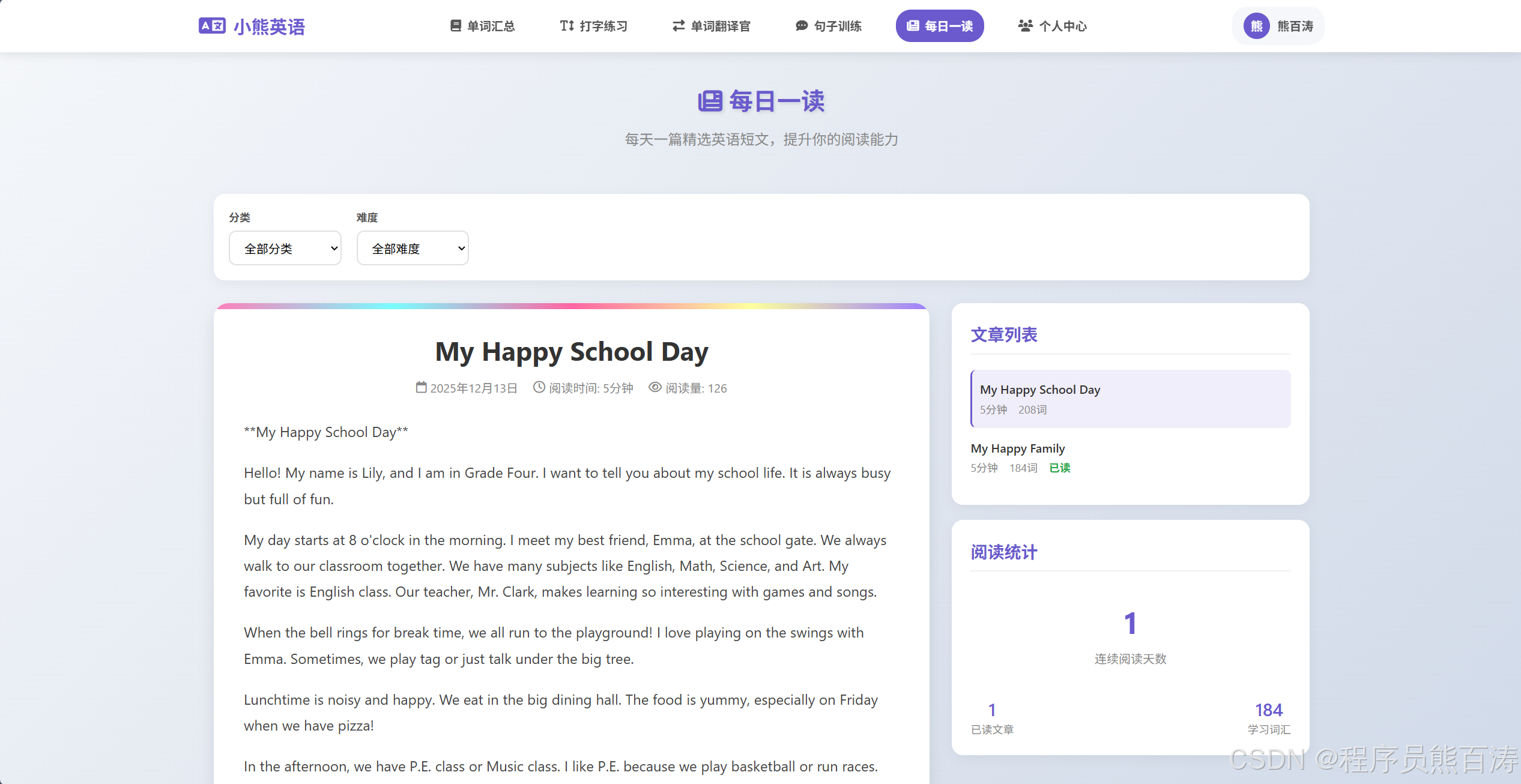1521x784 pixels.
Task: Click the large newspaper icon in page heading
Action: pos(710,101)
